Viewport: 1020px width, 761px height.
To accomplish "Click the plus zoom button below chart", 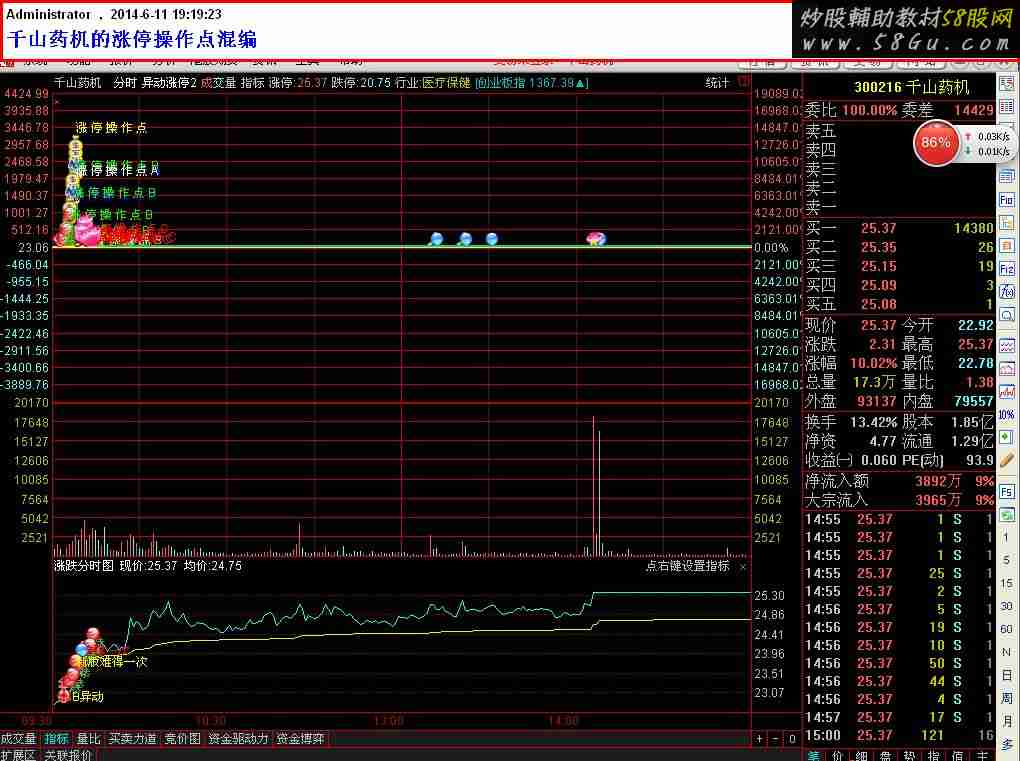I will pos(760,739).
